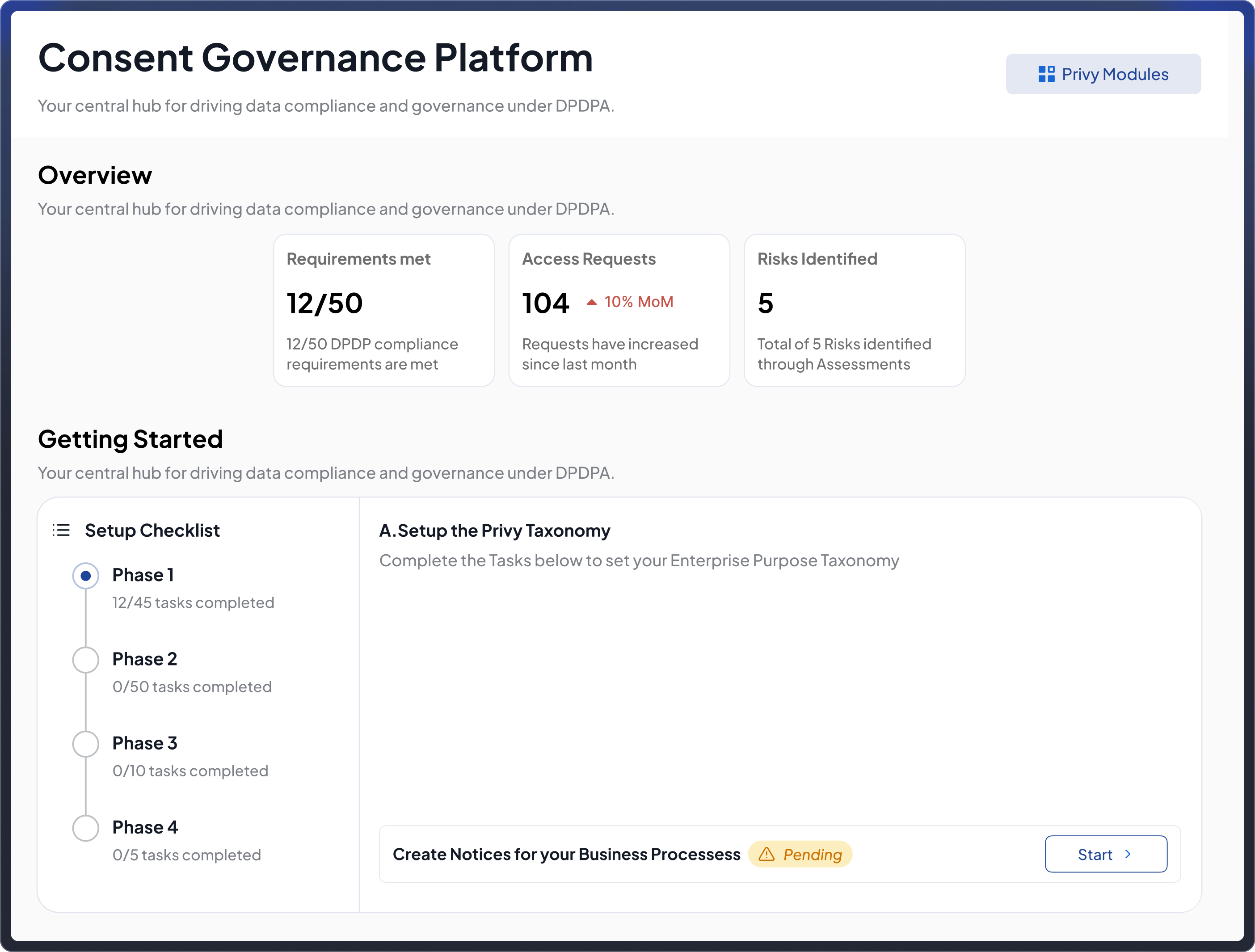Screen dimensions: 1255x952
Task: Click the chevron arrow inside Start button
Action: pyautogui.click(x=1128, y=854)
